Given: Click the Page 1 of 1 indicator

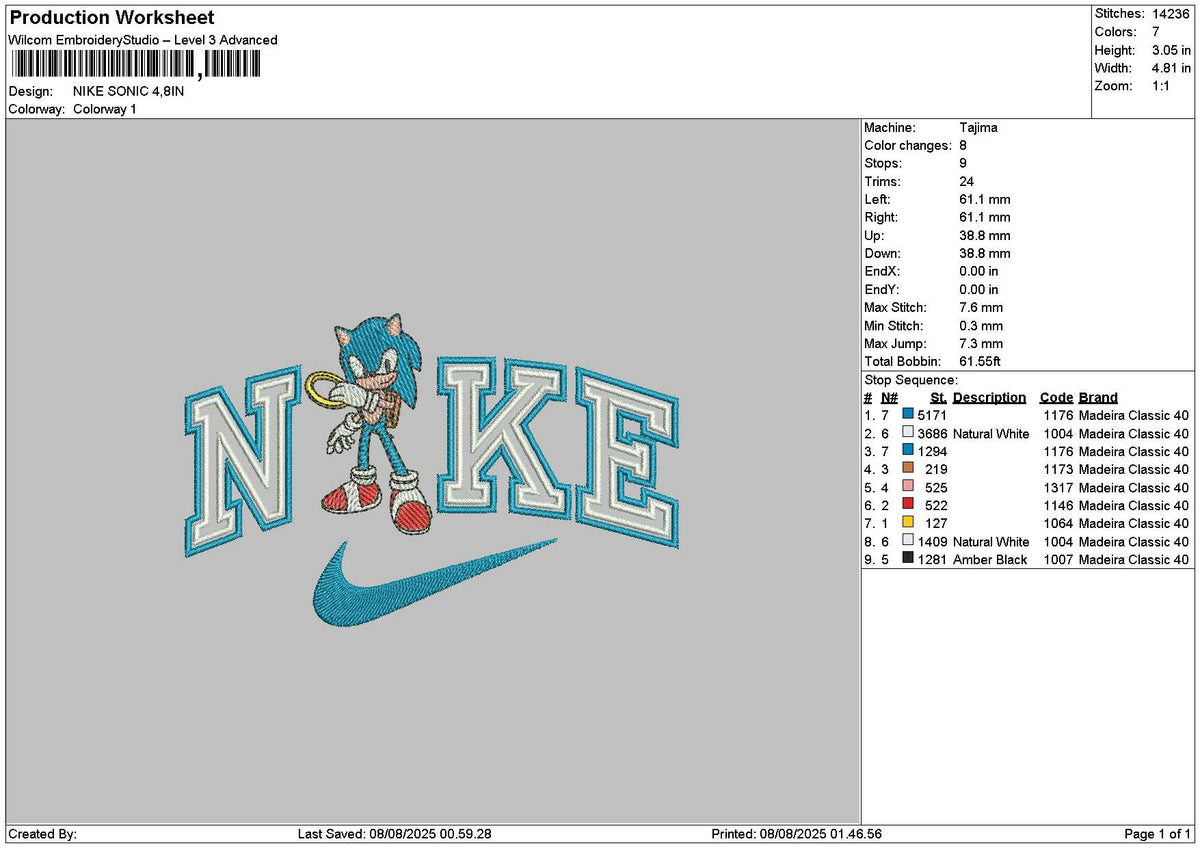Looking at the screenshot, I should 1158,834.
